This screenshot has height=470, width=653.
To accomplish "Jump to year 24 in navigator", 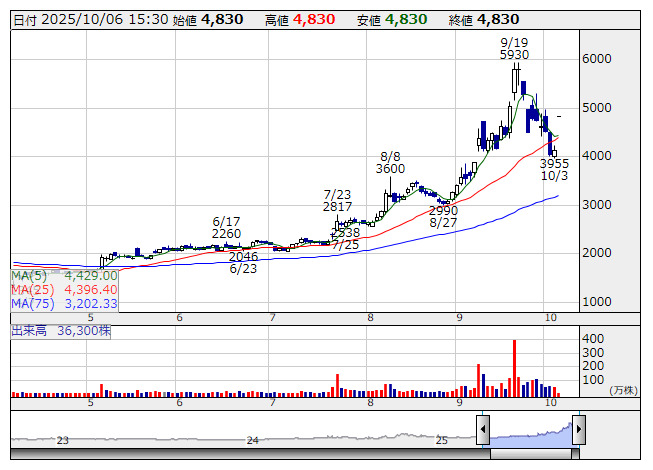I will [x=253, y=440].
